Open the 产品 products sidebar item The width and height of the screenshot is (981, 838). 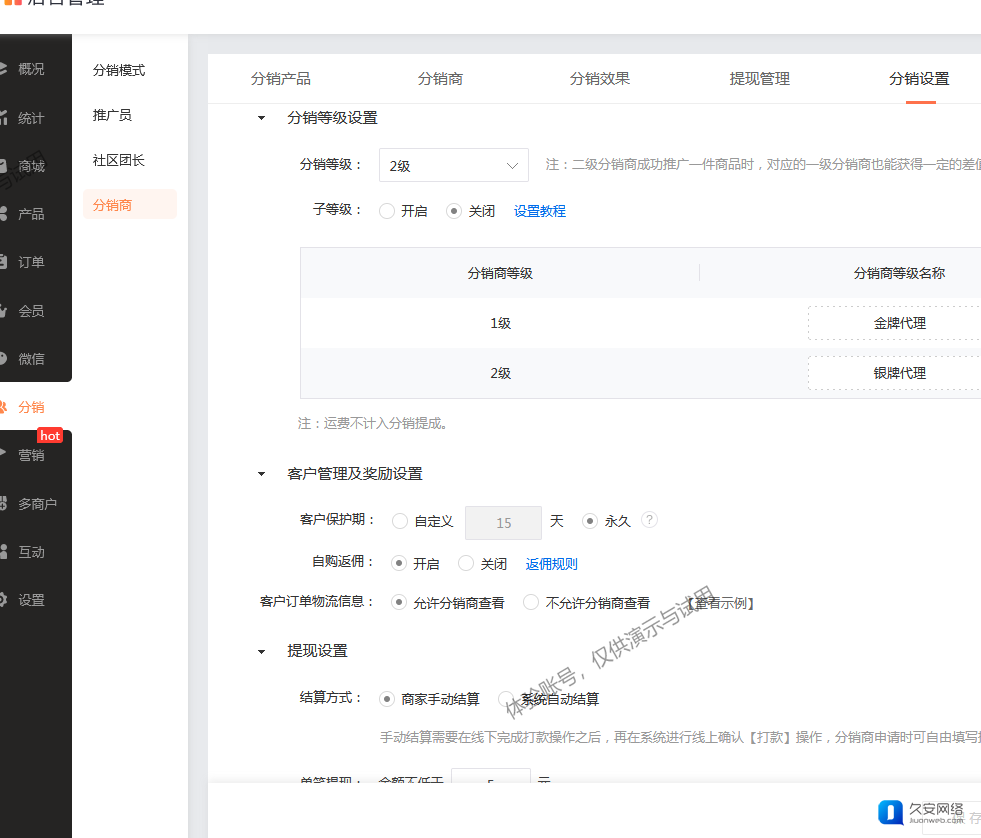[30, 214]
